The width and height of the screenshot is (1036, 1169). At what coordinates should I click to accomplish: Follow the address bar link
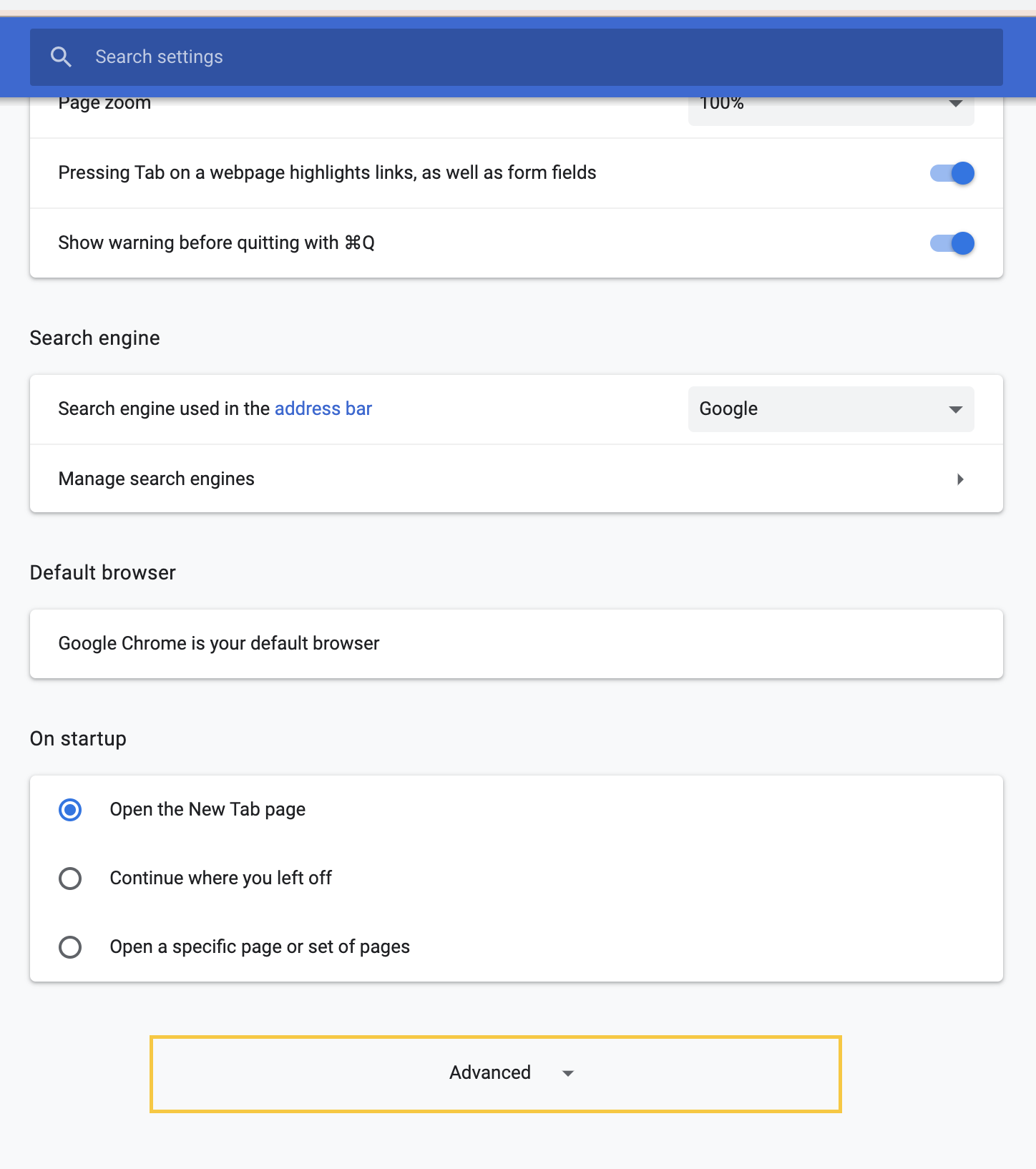[323, 409]
